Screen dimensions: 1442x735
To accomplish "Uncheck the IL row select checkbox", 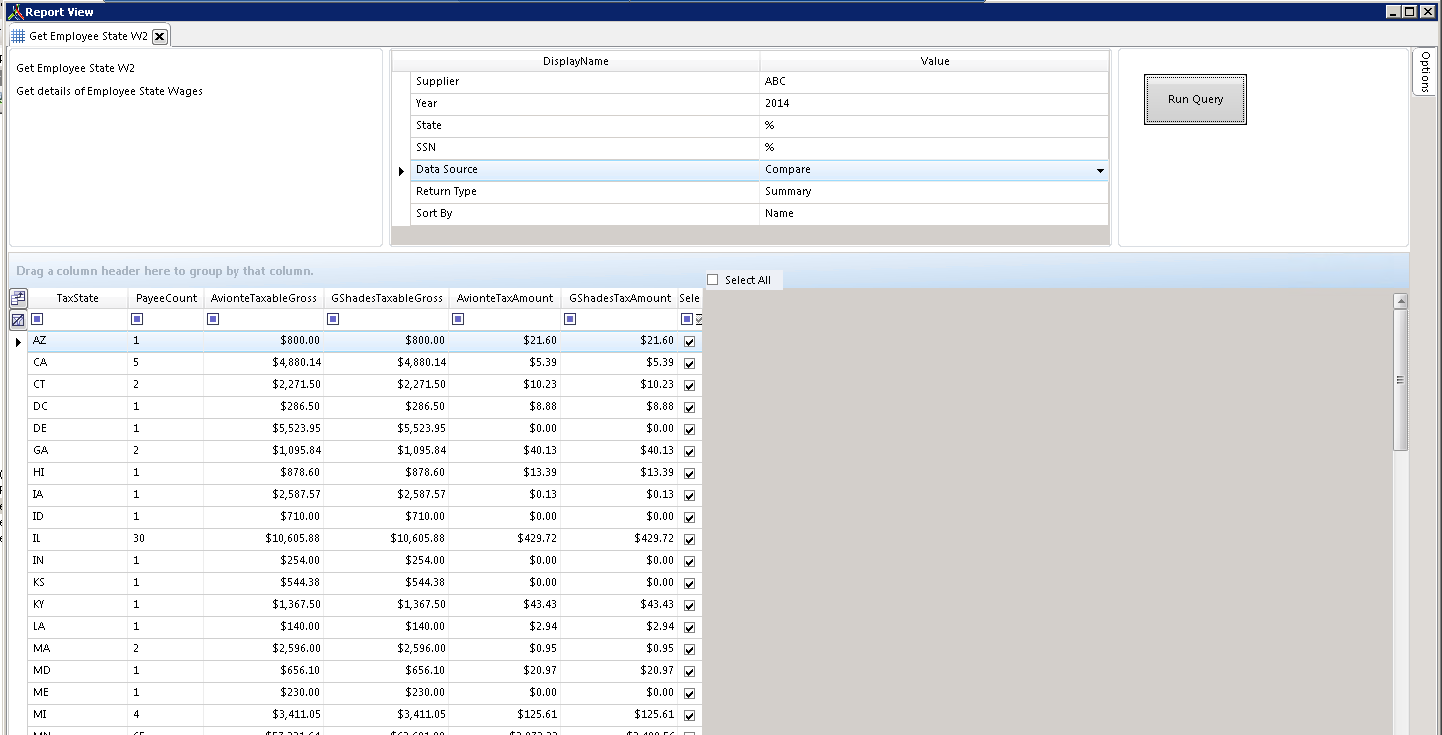I will coord(689,540).
